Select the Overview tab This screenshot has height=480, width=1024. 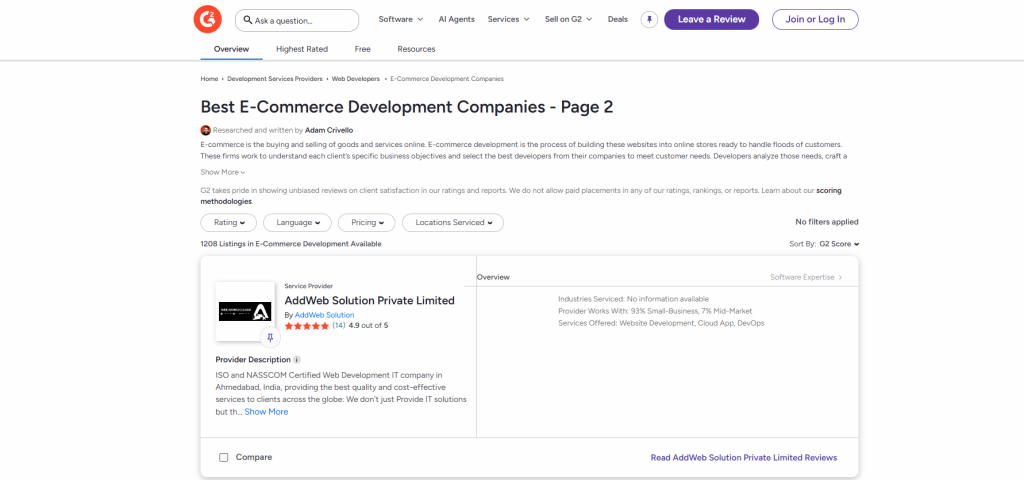point(231,49)
